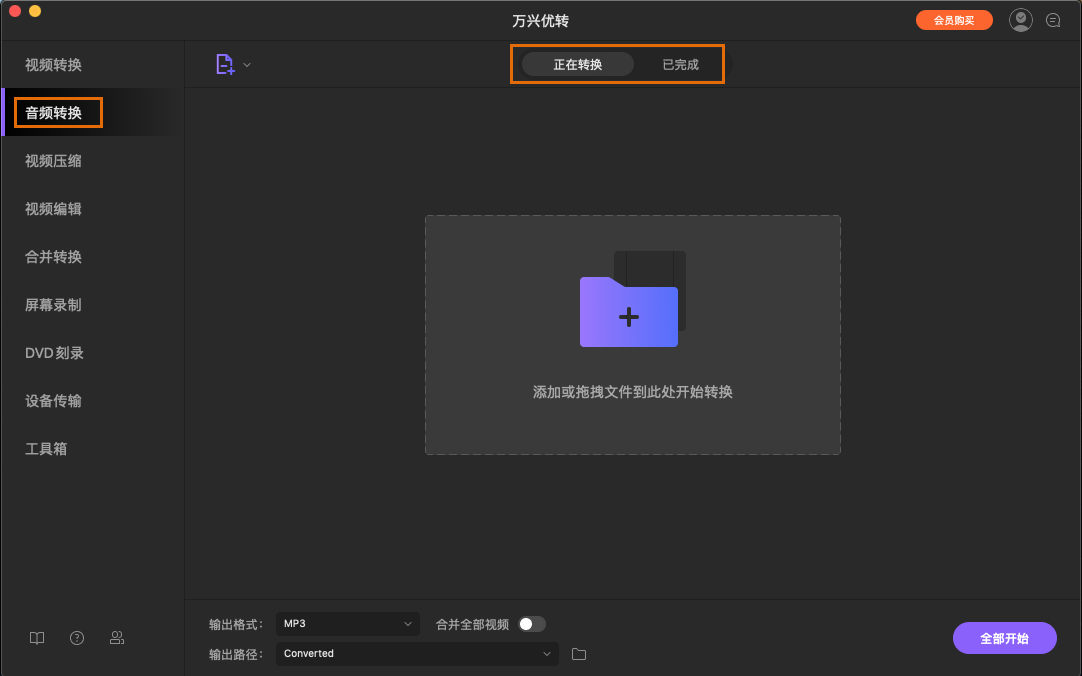1082x676 pixels.
Task: Open 会员购买 purchase page
Action: (x=954, y=19)
